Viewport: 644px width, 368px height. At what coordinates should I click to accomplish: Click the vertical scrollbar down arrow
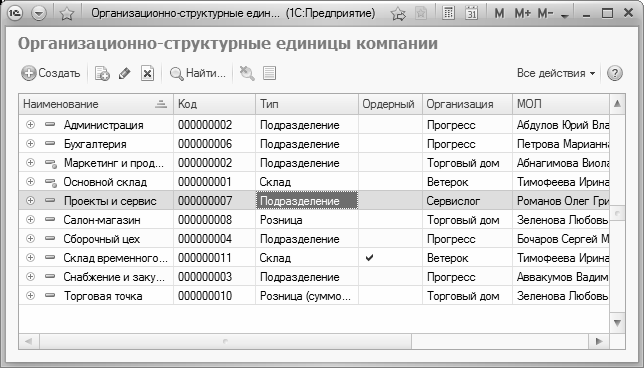tap(617, 323)
